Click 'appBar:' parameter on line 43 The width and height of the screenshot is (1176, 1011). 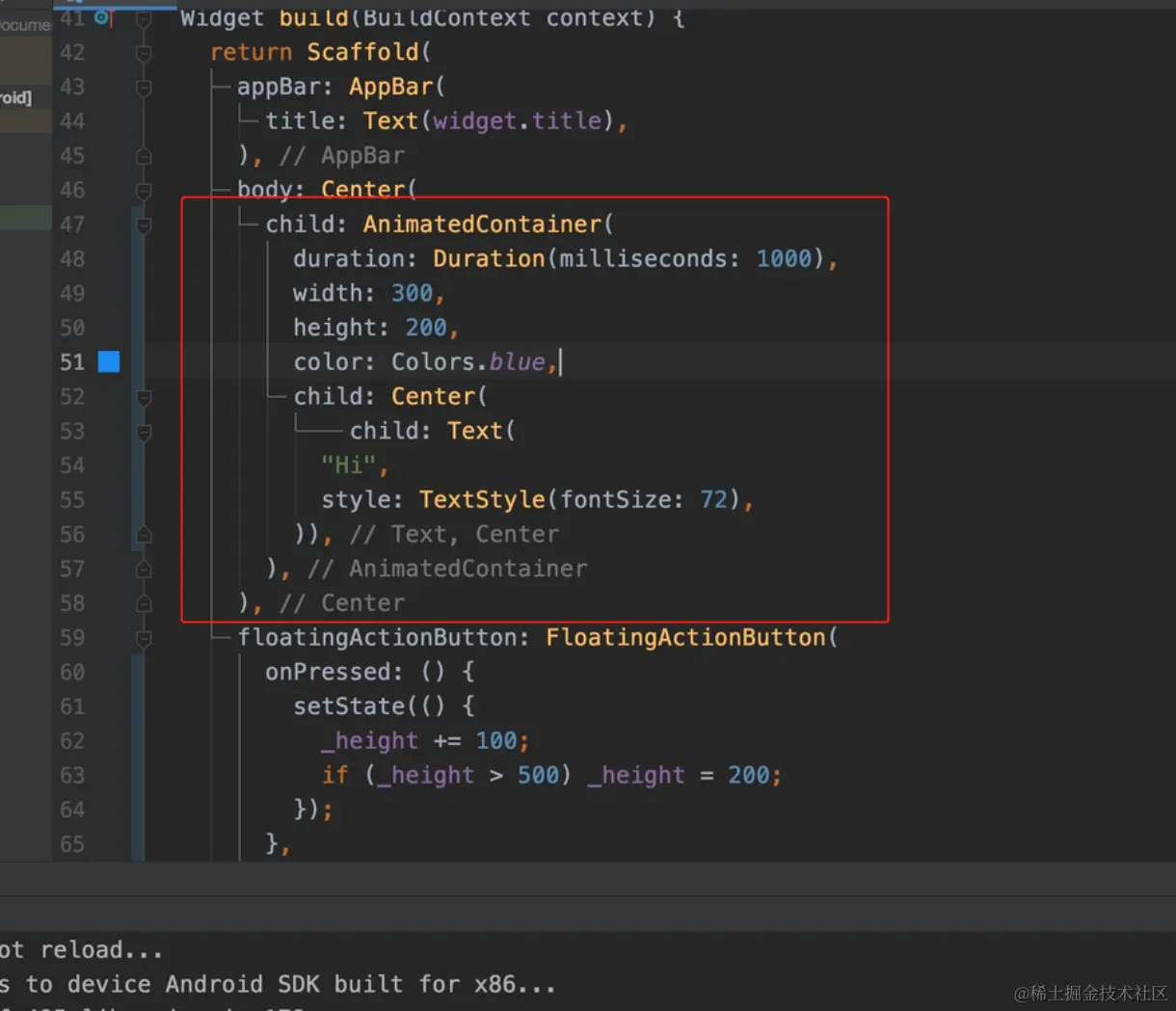point(285,87)
